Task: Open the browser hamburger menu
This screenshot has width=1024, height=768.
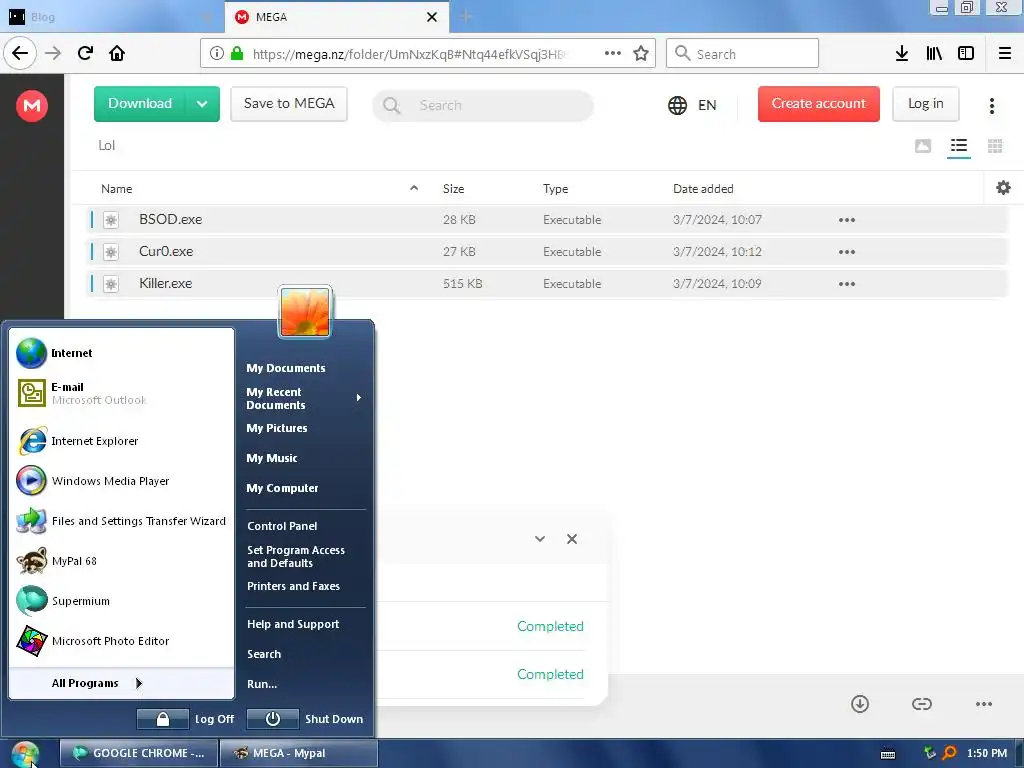Action: [1004, 54]
